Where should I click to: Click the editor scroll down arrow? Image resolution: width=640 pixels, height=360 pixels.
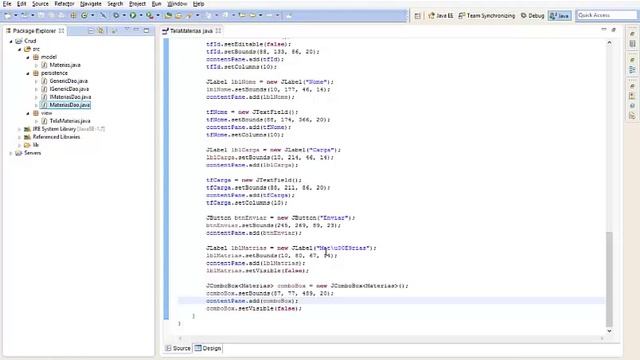609,331
